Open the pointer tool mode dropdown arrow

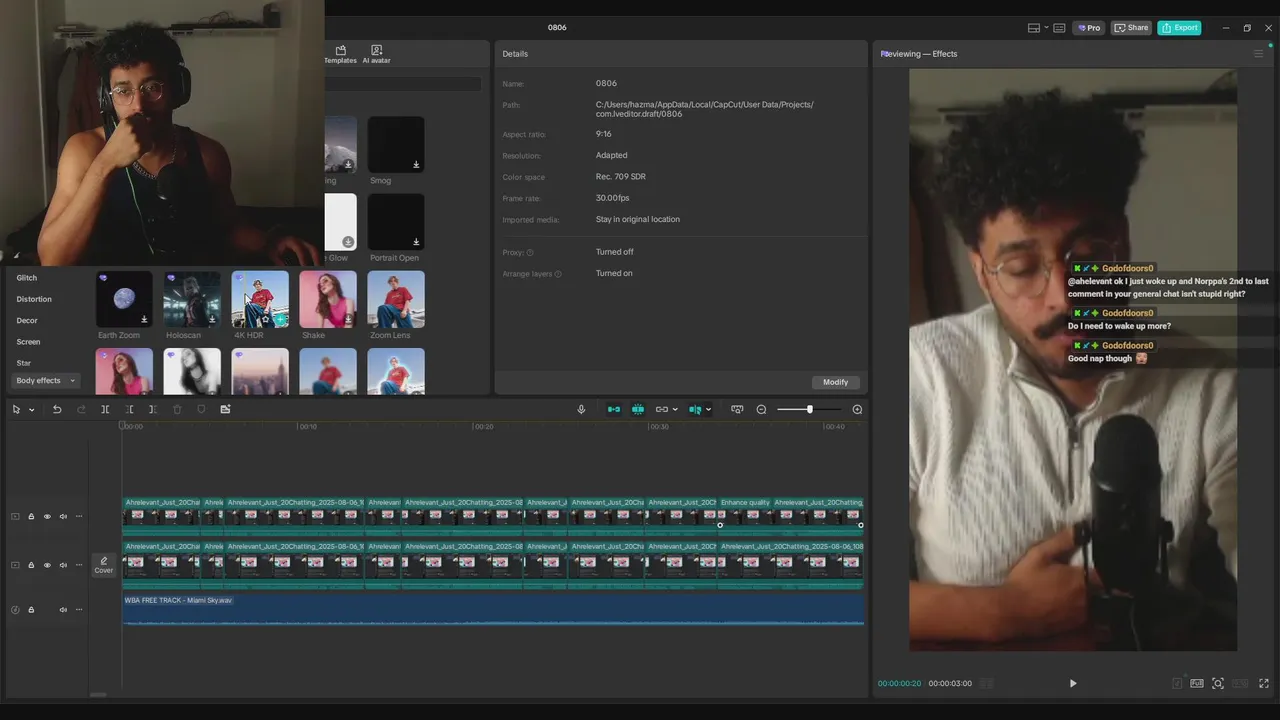[x=31, y=410]
